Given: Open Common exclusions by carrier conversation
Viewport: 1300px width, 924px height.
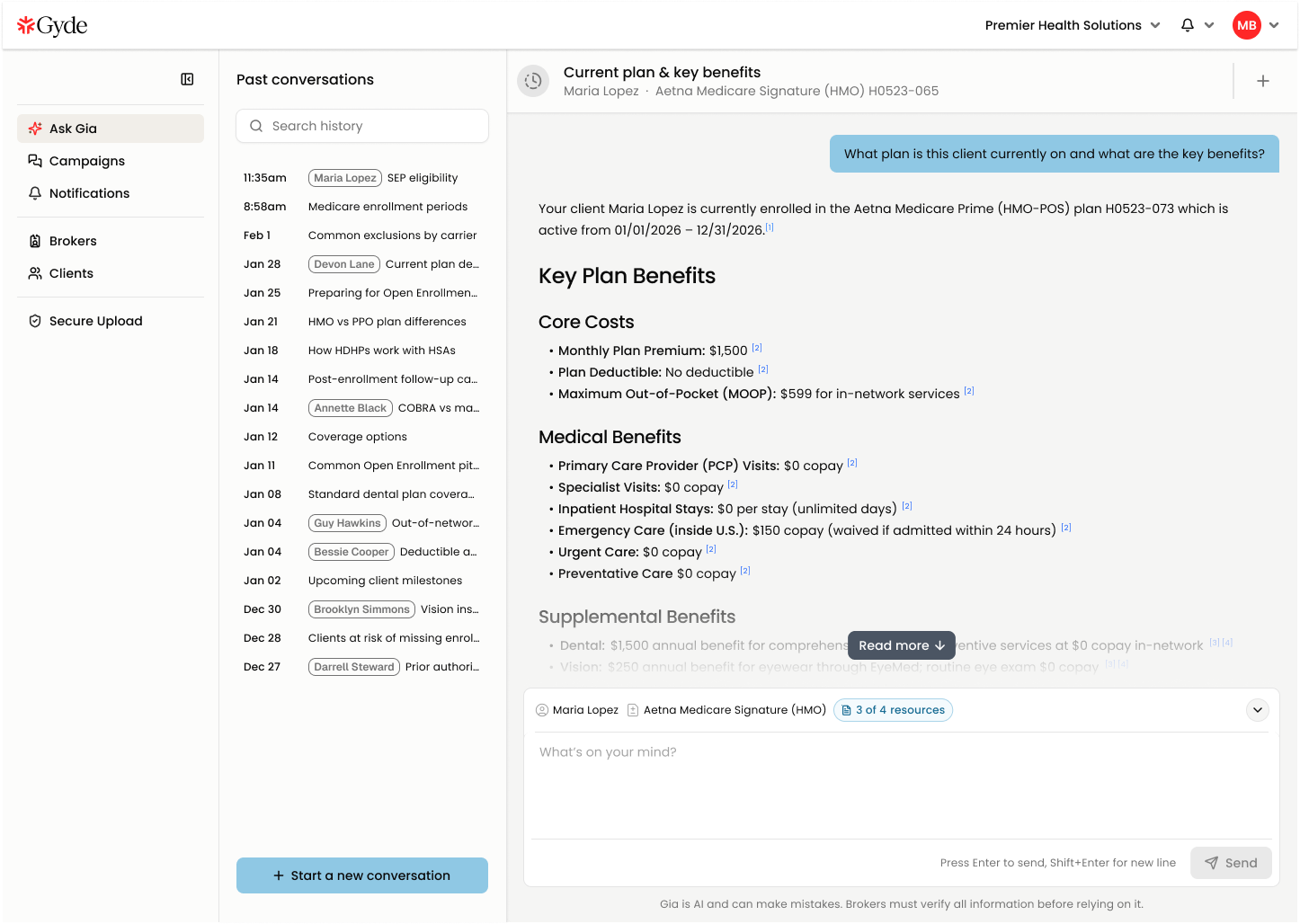Looking at the screenshot, I should pos(362,235).
